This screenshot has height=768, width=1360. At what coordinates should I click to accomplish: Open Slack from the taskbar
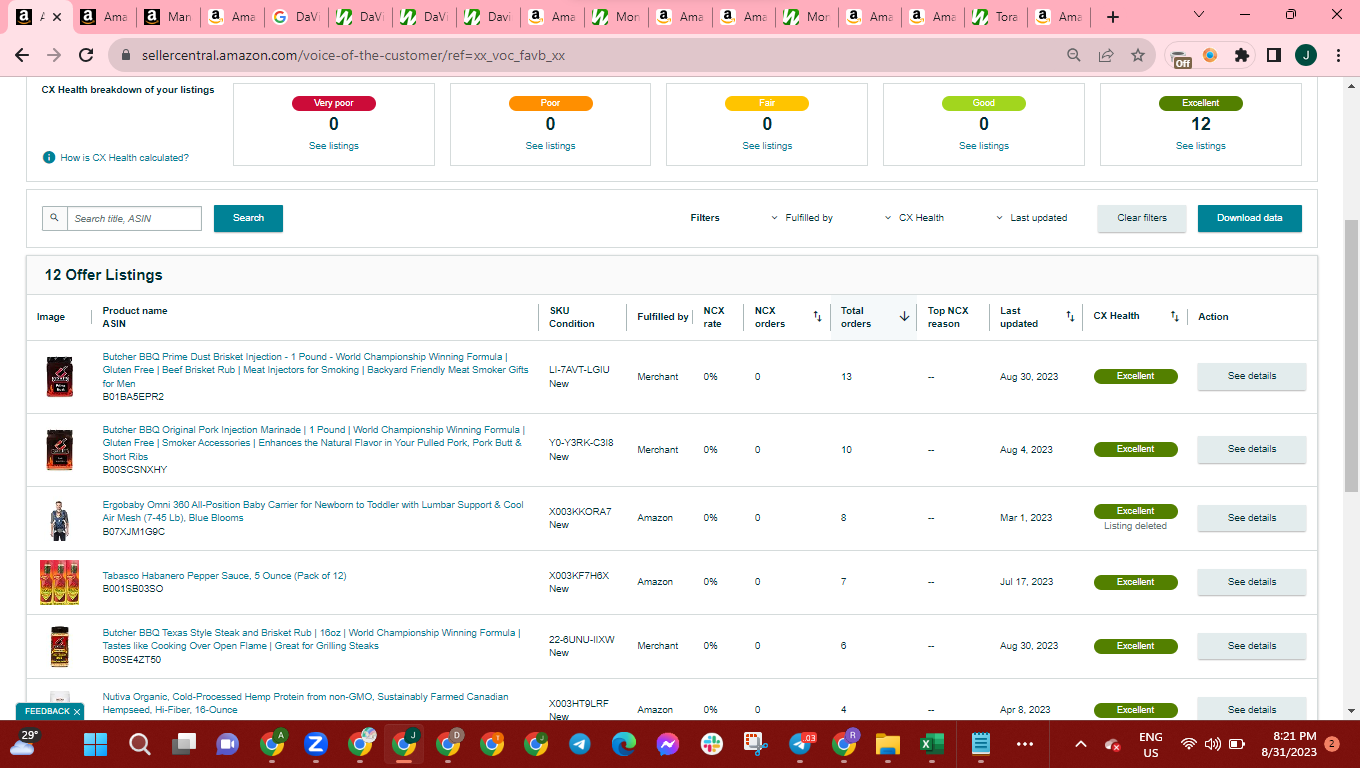coord(712,744)
